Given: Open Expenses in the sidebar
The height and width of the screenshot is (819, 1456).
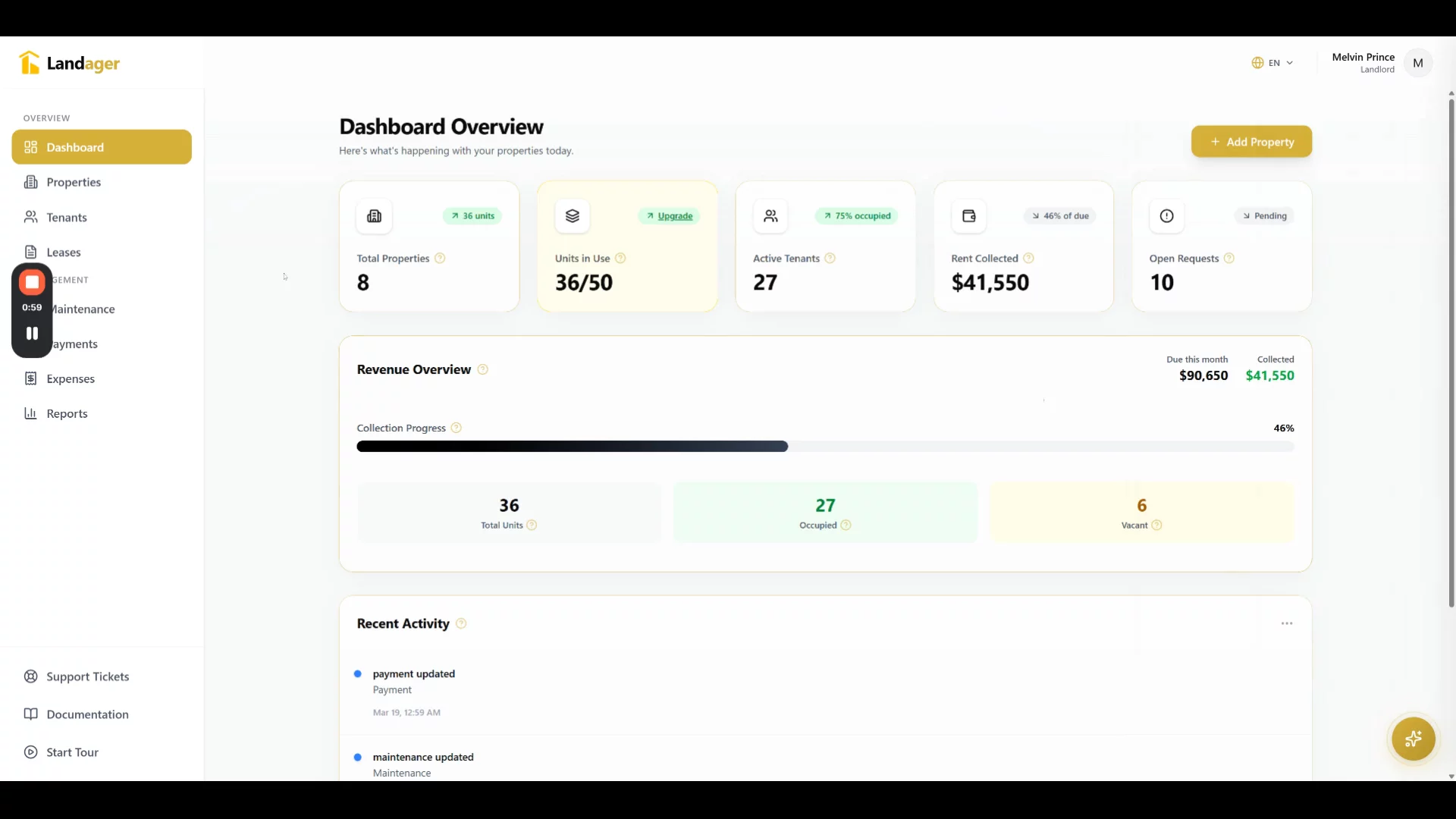Looking at the screenshot, I should (x=102, y=378).
